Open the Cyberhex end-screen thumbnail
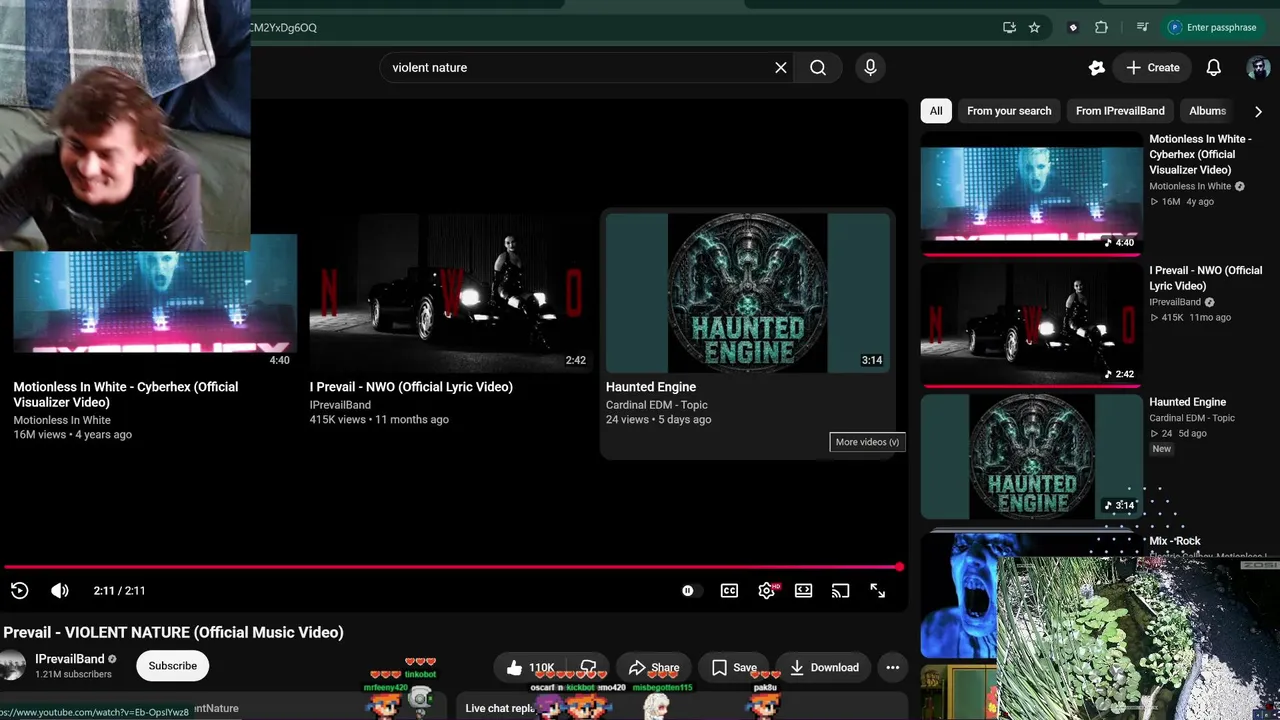1280x720 pixels. 155,303
